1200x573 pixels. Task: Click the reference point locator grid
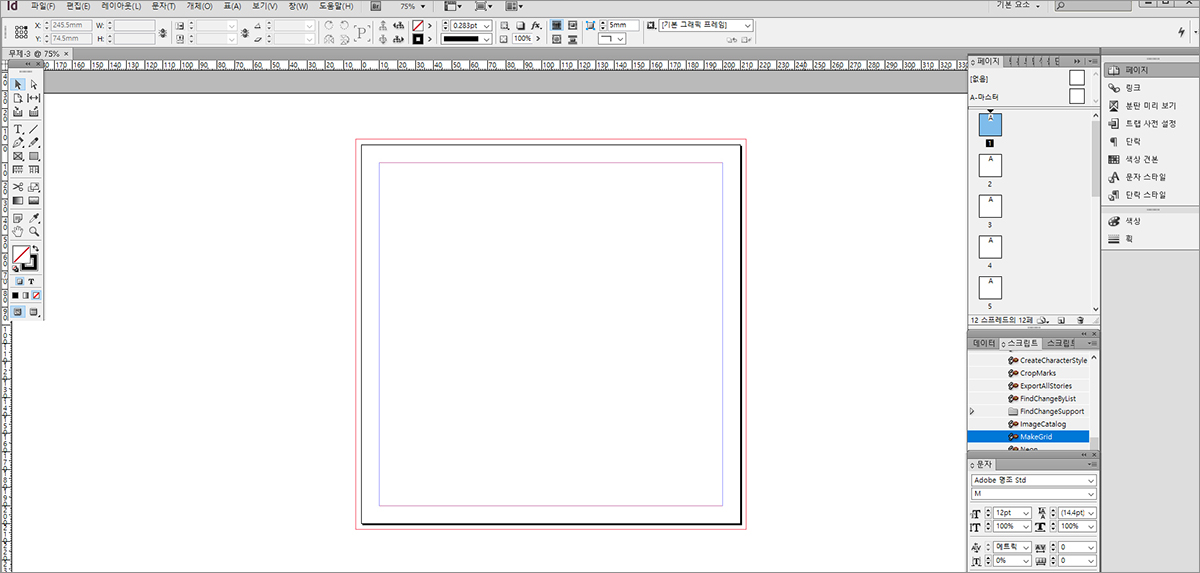tap(21, 32)
